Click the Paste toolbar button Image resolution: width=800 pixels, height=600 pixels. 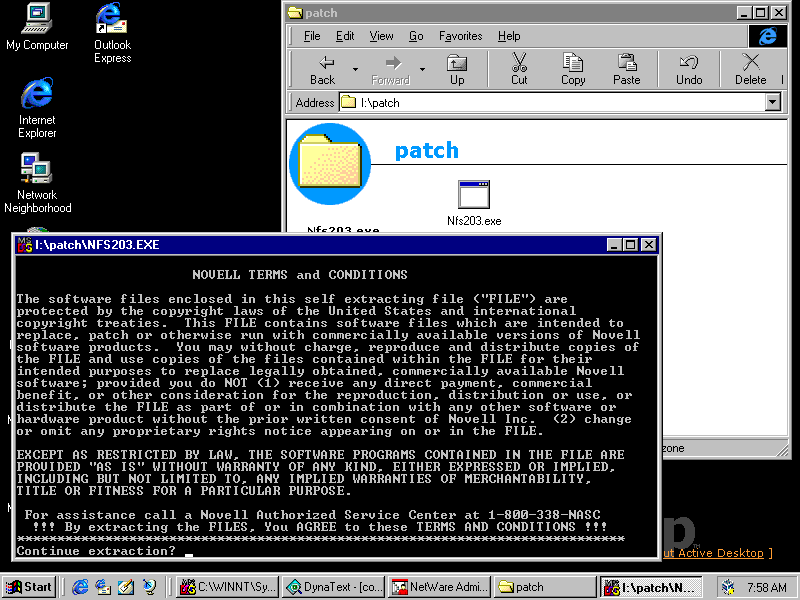(627, 69)
